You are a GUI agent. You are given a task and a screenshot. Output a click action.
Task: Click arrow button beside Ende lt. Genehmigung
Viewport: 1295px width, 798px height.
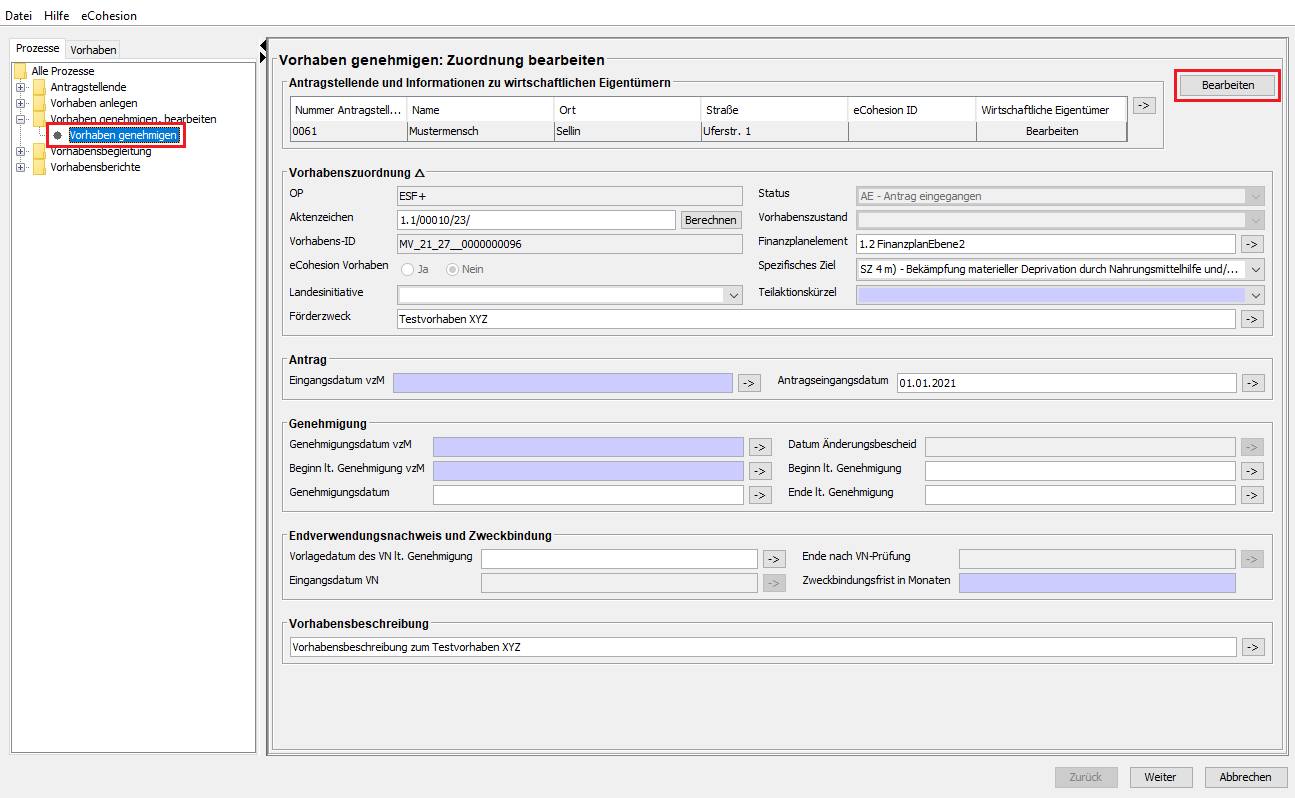1252,494
